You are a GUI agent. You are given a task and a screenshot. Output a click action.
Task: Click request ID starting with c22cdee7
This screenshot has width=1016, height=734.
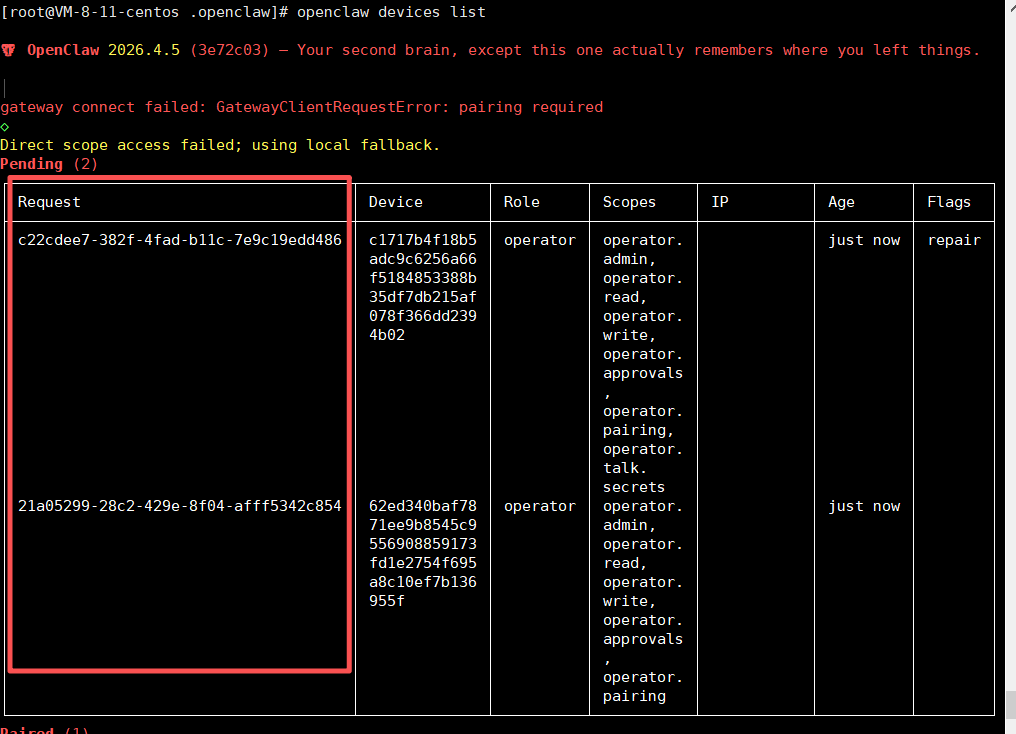(x=180, y=240)
